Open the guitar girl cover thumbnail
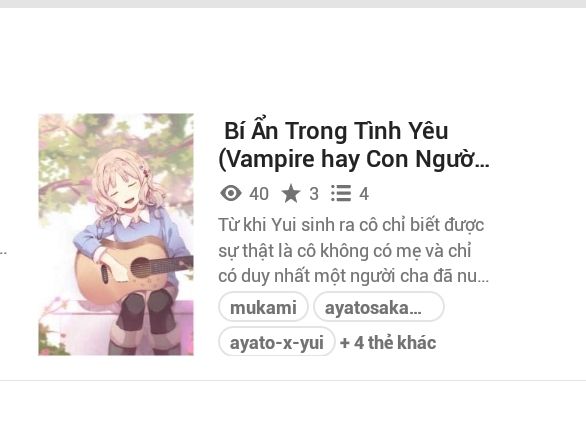The height and width of the screenshot is (428, 586). pyautogui.click(x=116, y=234)
